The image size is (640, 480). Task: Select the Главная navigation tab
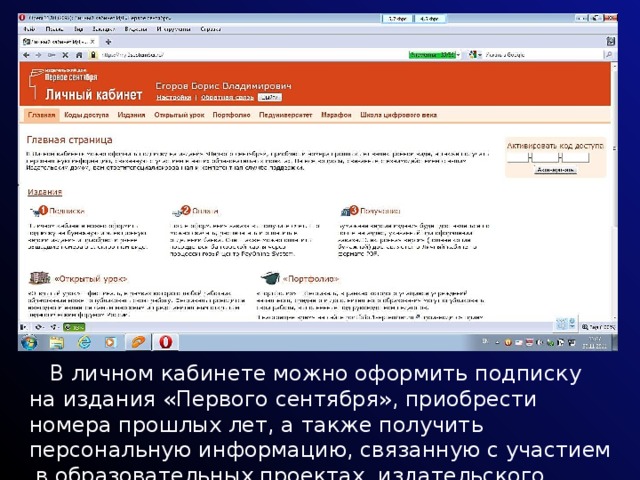[x=41, y=115]
